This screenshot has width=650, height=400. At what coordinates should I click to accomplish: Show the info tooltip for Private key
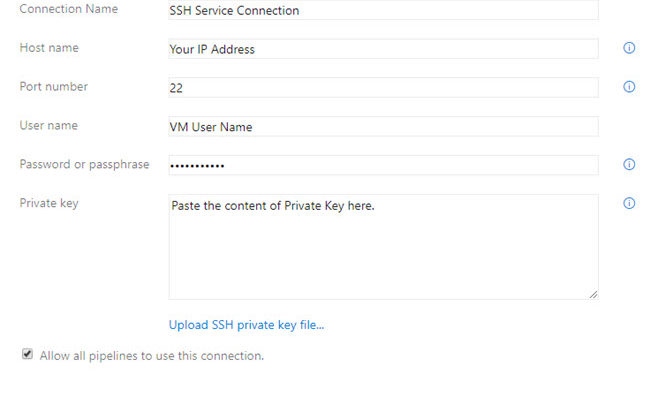(629, 203)
